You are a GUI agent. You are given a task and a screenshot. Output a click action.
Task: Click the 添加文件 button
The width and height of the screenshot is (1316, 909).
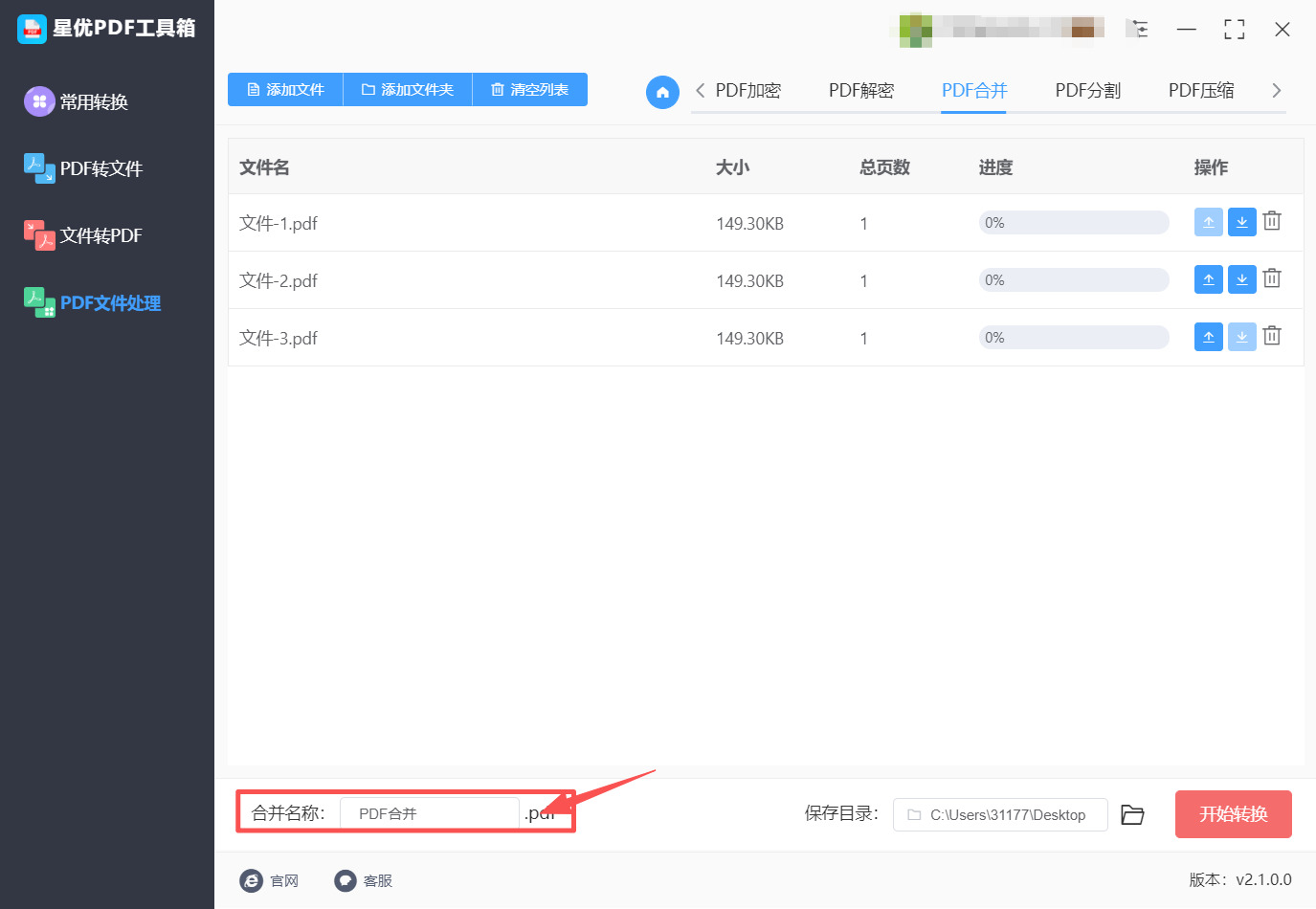point(285,90)
